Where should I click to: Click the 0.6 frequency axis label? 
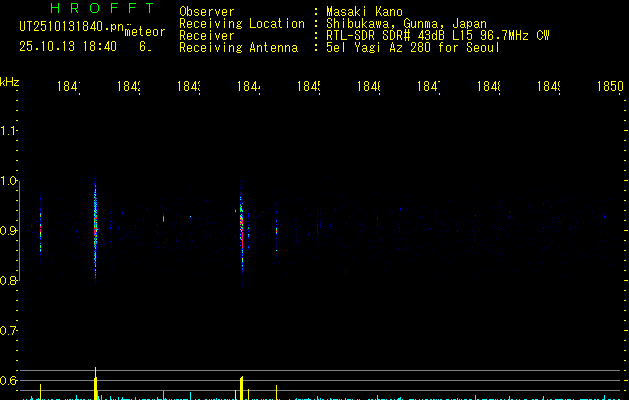[9, 381]
